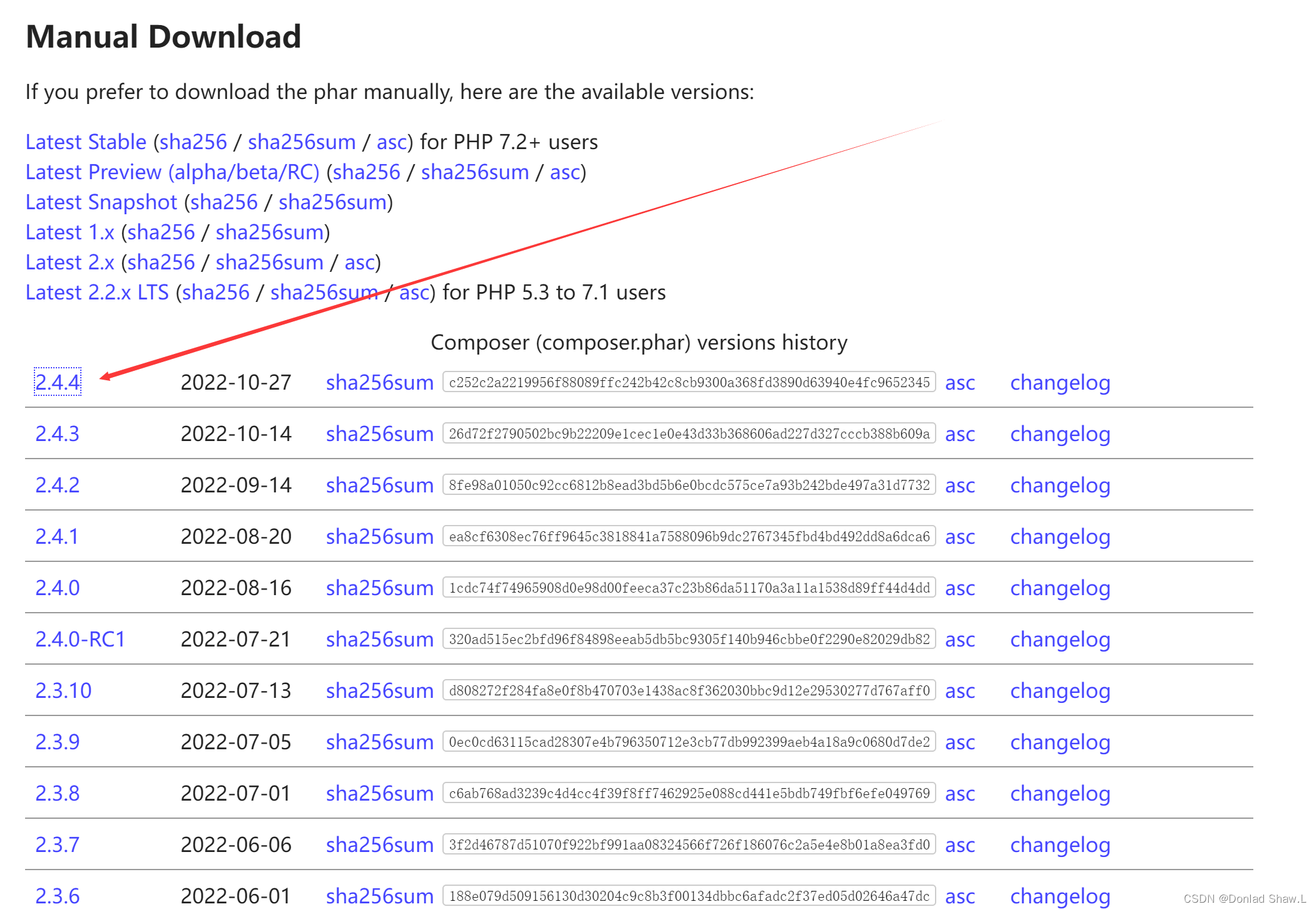Click sha256sum link in Latest Stable row
Viewport: 1316px width, 909px height.
(302, 142)
